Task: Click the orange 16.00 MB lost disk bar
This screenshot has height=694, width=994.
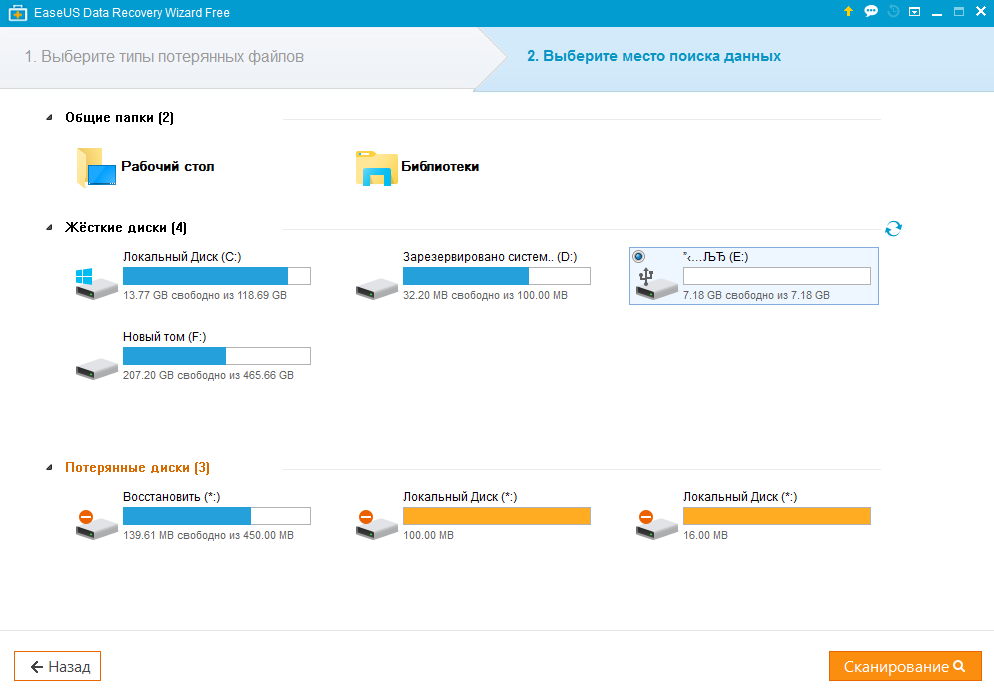Action: tap(777, 516)
